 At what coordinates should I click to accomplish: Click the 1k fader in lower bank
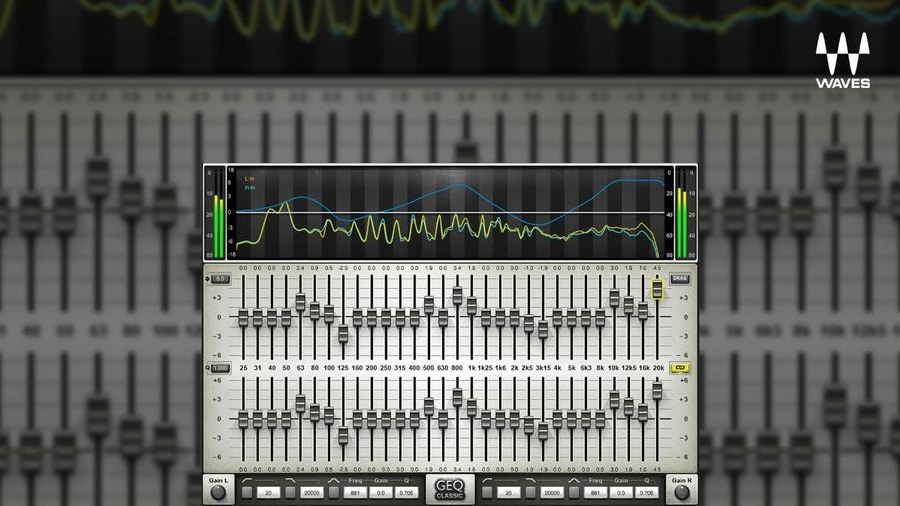tap(472, 408)
